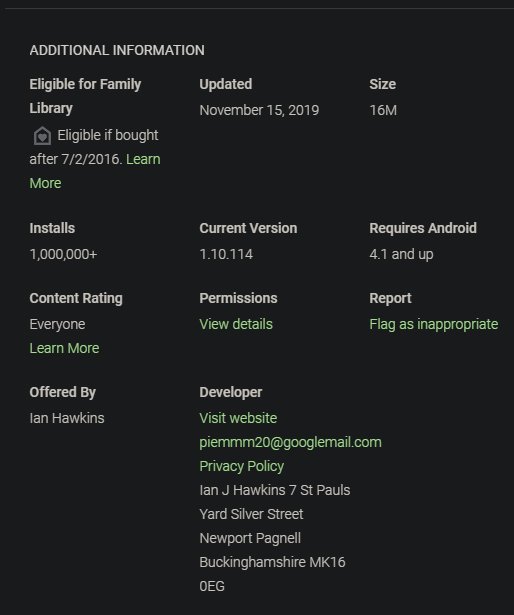Viewport: 514px width, 615px height.
Task: Click the 4.1 and up Android requirement
Action: (401, 254)
